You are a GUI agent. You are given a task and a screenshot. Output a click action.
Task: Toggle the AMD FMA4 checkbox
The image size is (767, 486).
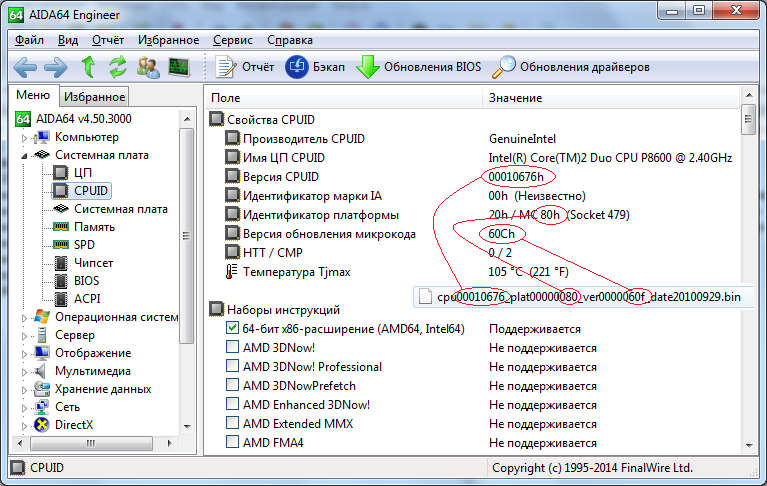point(232,442)
